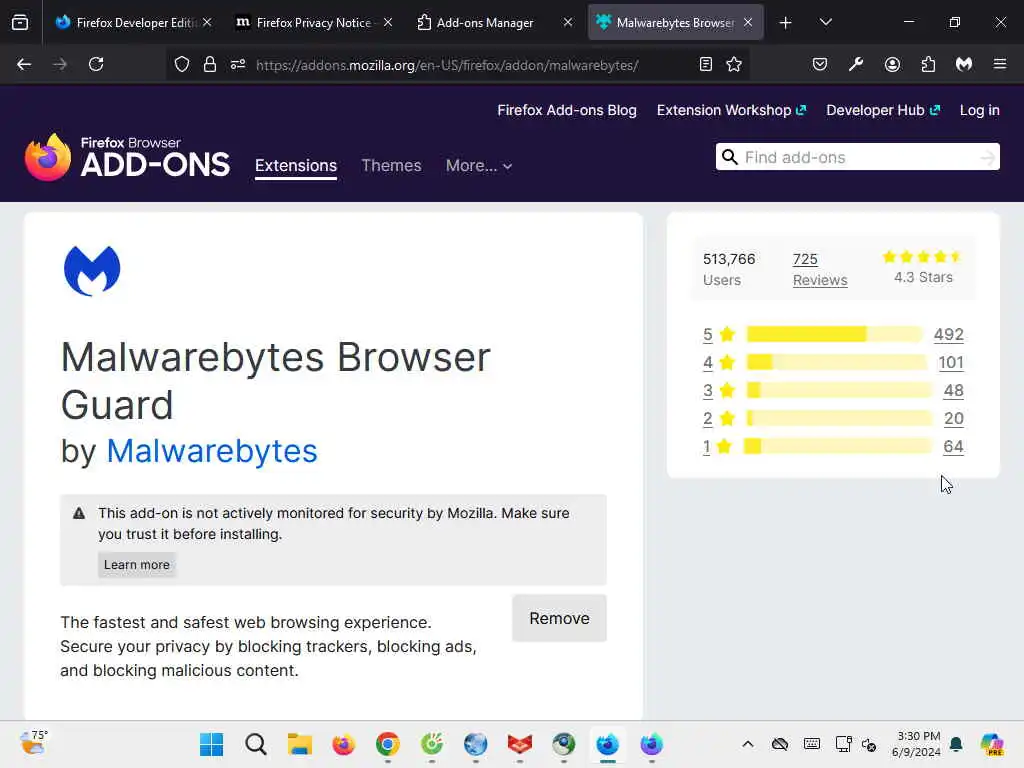
Task: Close the Malwarebytes Browser tab
Action: 748,22
